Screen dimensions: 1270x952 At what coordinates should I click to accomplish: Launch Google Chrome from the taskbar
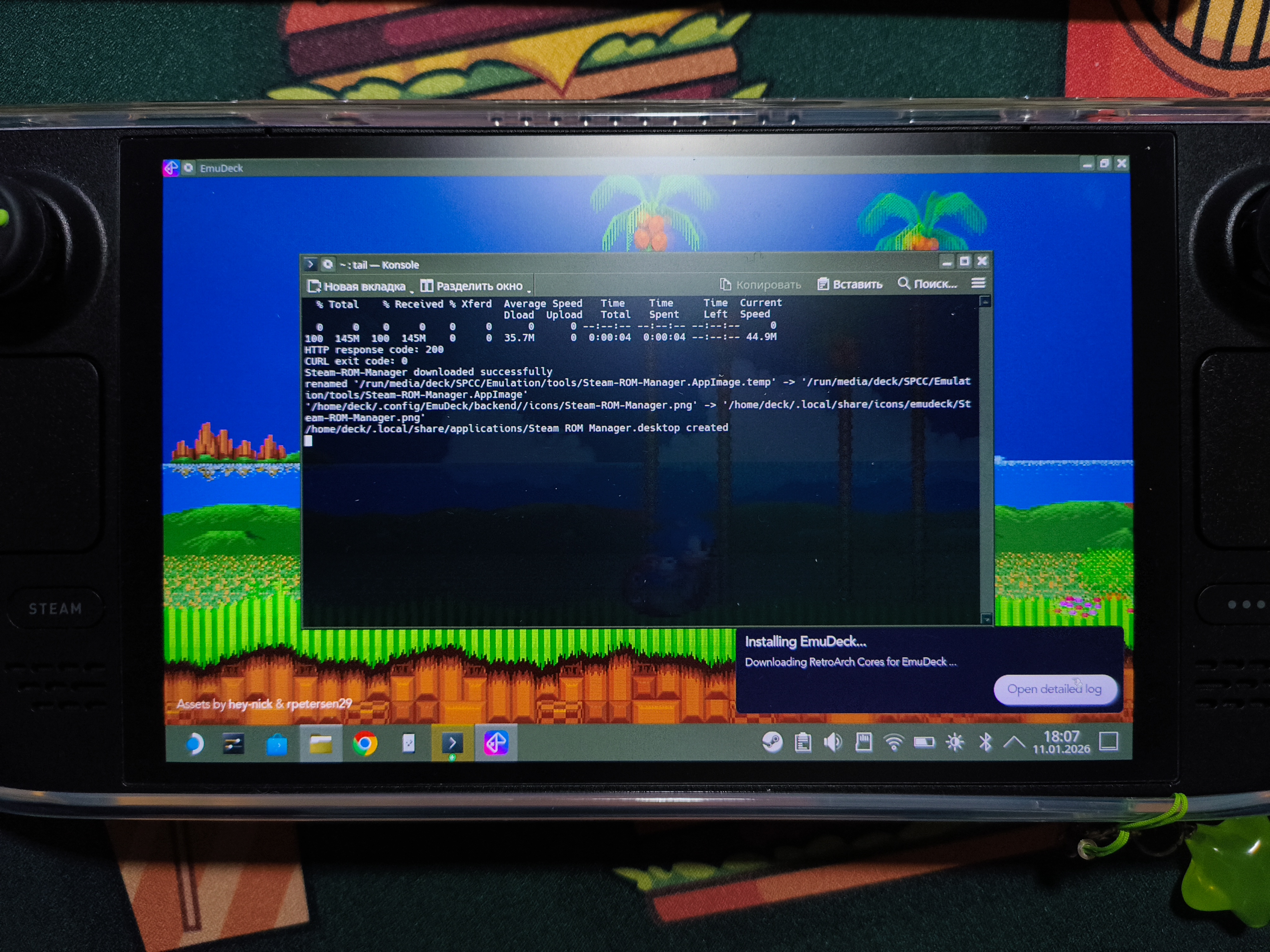click(365, 744)
